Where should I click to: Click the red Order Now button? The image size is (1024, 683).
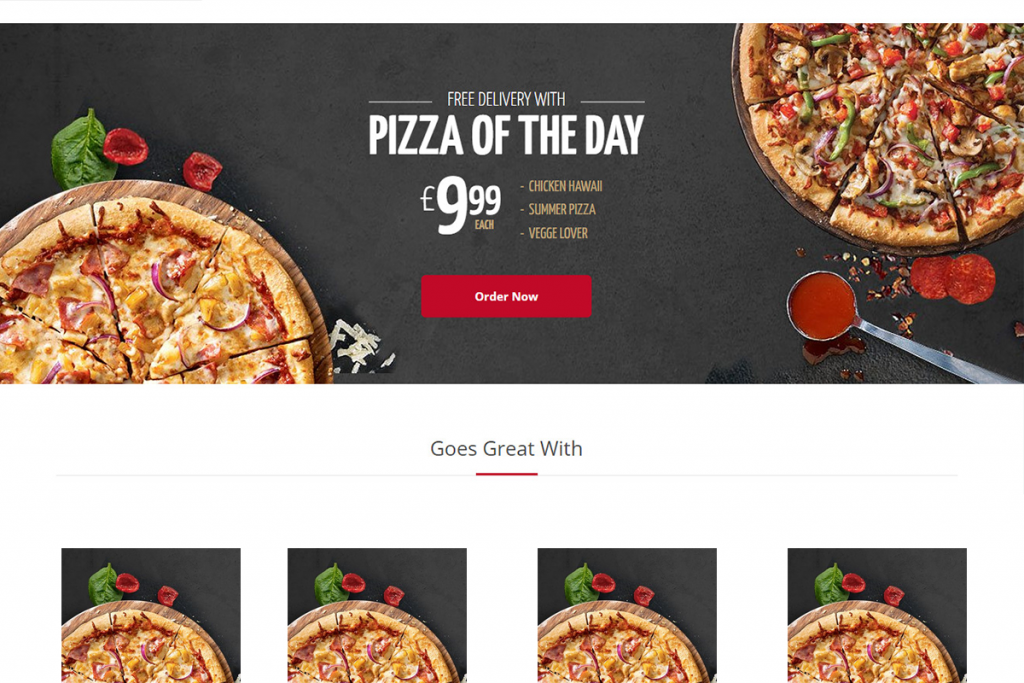[x=506, y=296]
